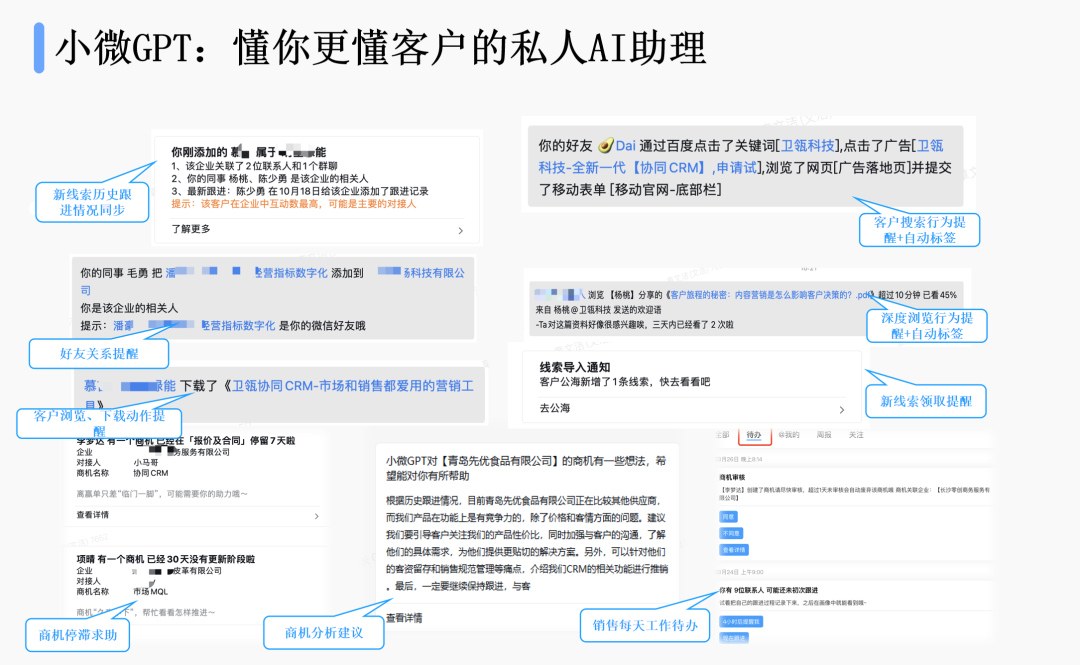Go to the 关注 tab
Image resolution: width=1080 pixels, height=665 pixels.
tap(856, 435)
